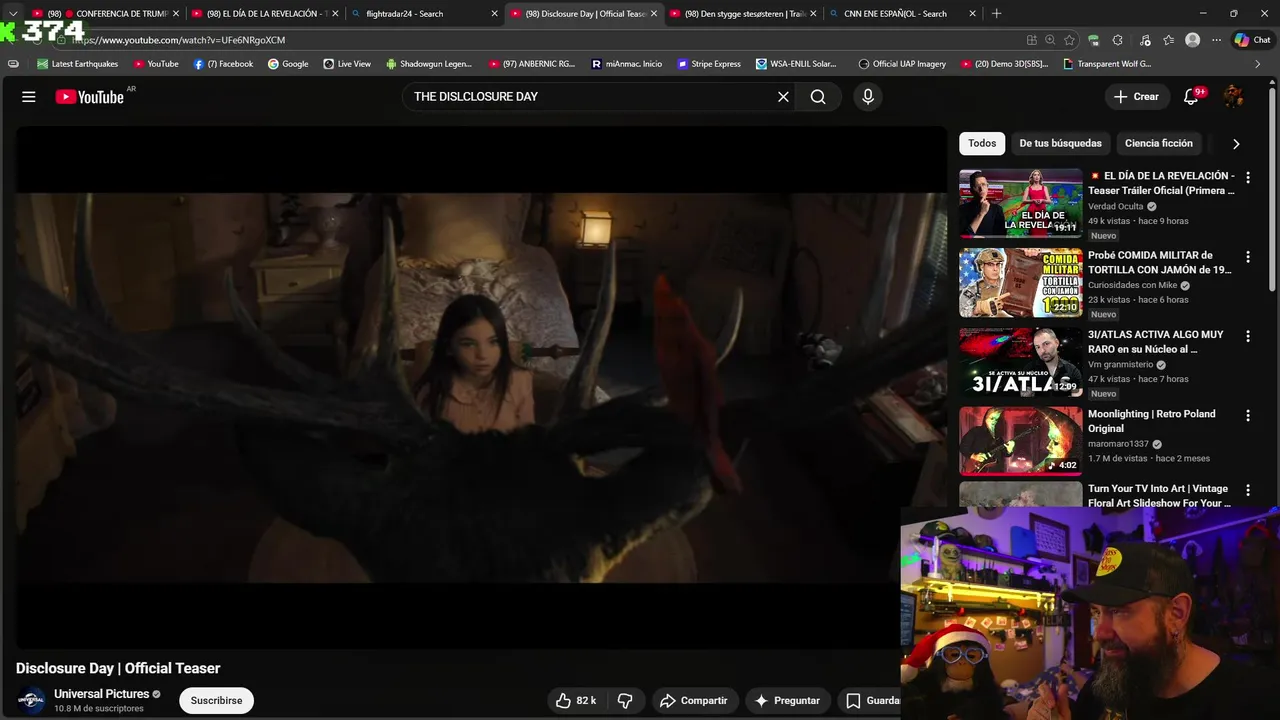Viewport: 1280px width, 720px height.
Task: Switch to flightradar24 Search tab
Action: tap(425, 14)
